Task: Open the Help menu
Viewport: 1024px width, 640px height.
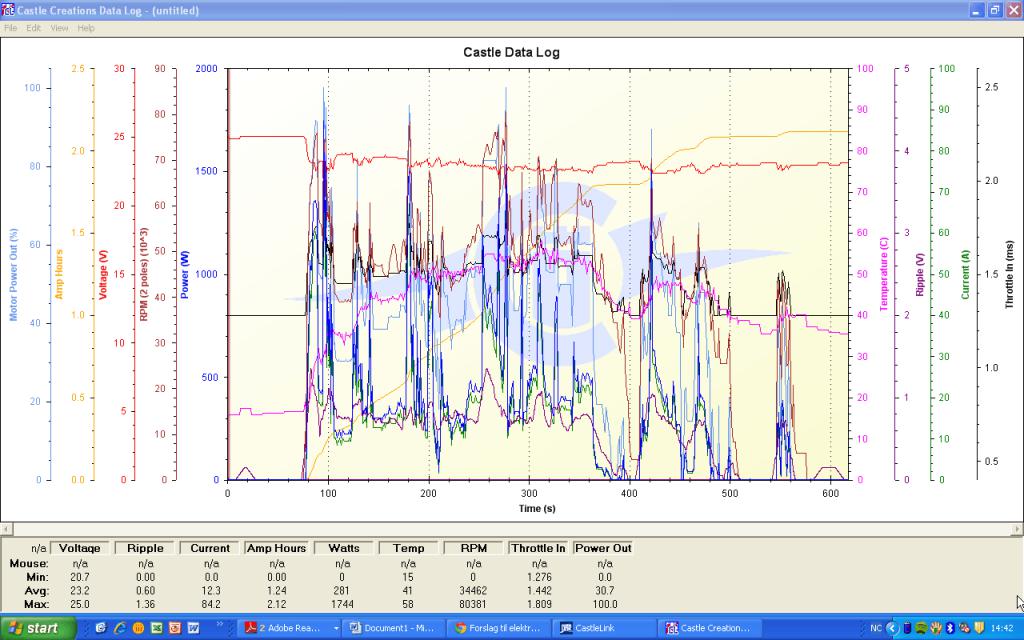Action: (x=86, y=28)
